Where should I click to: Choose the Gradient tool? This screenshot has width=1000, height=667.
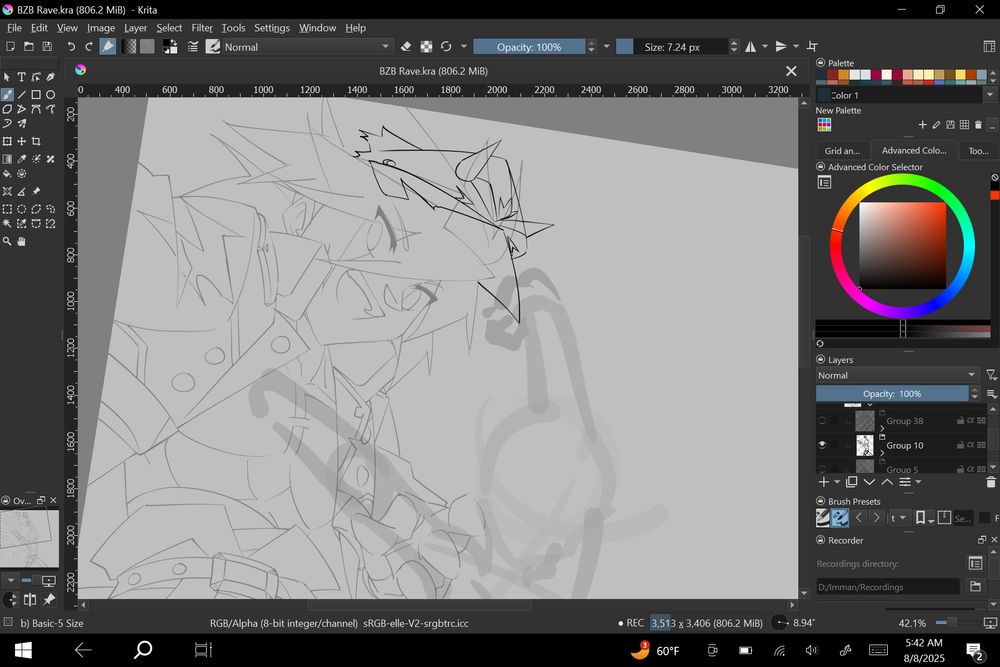point(7,159)
